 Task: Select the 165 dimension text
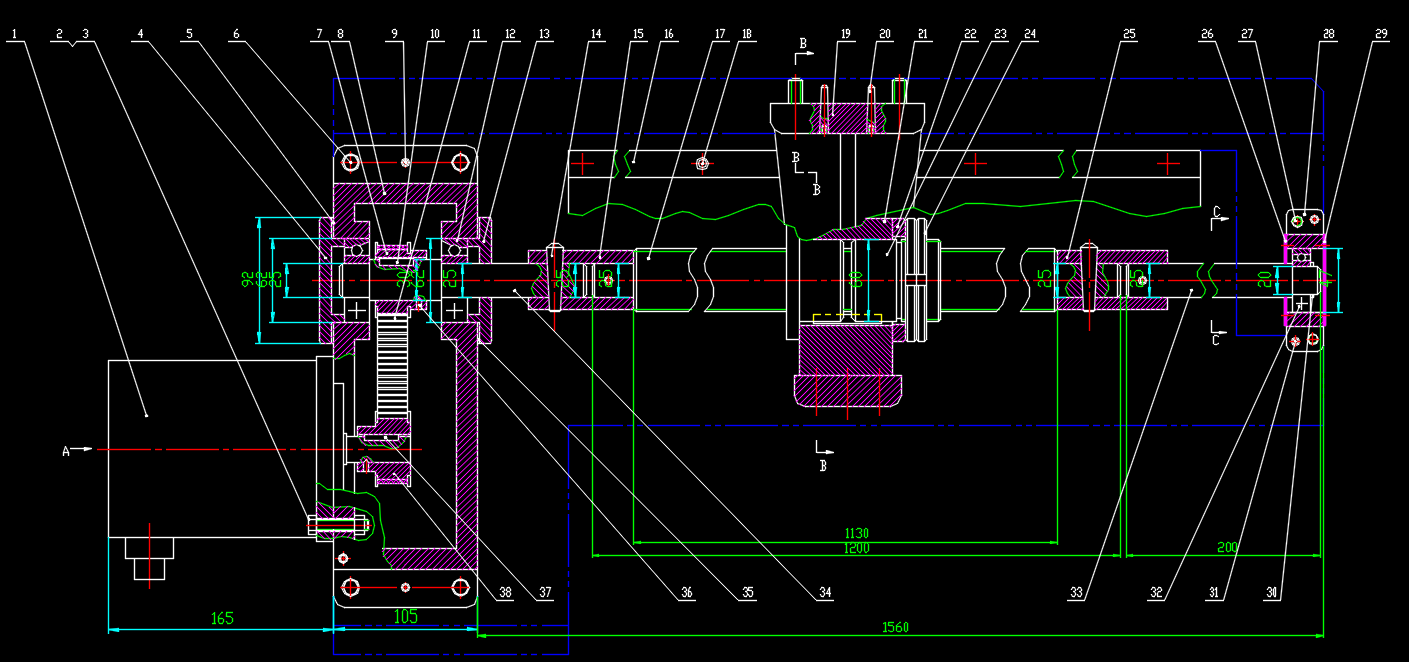click(x=222, y=618)
